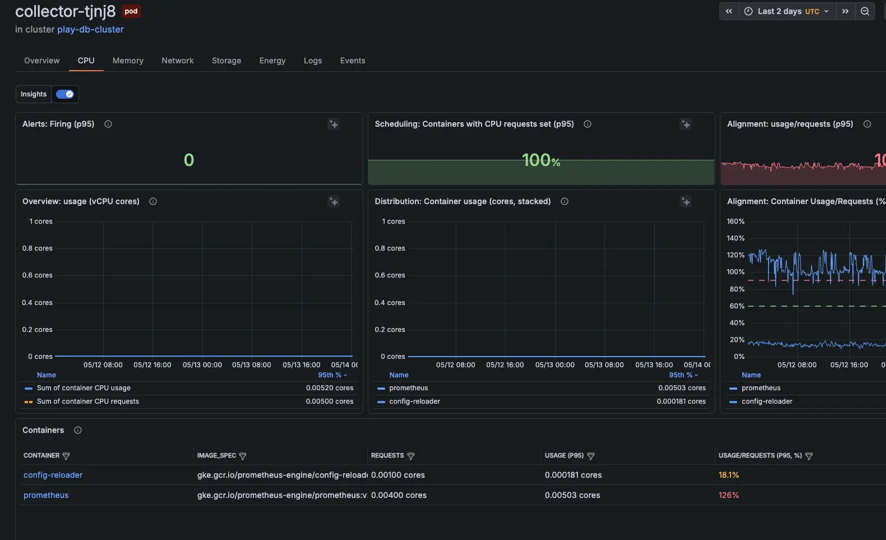Click sparkle insights icon in Alerts: Firing panel
Image resolution: width=886 pixels, height=540 pixels.
[x=333, y=124]
